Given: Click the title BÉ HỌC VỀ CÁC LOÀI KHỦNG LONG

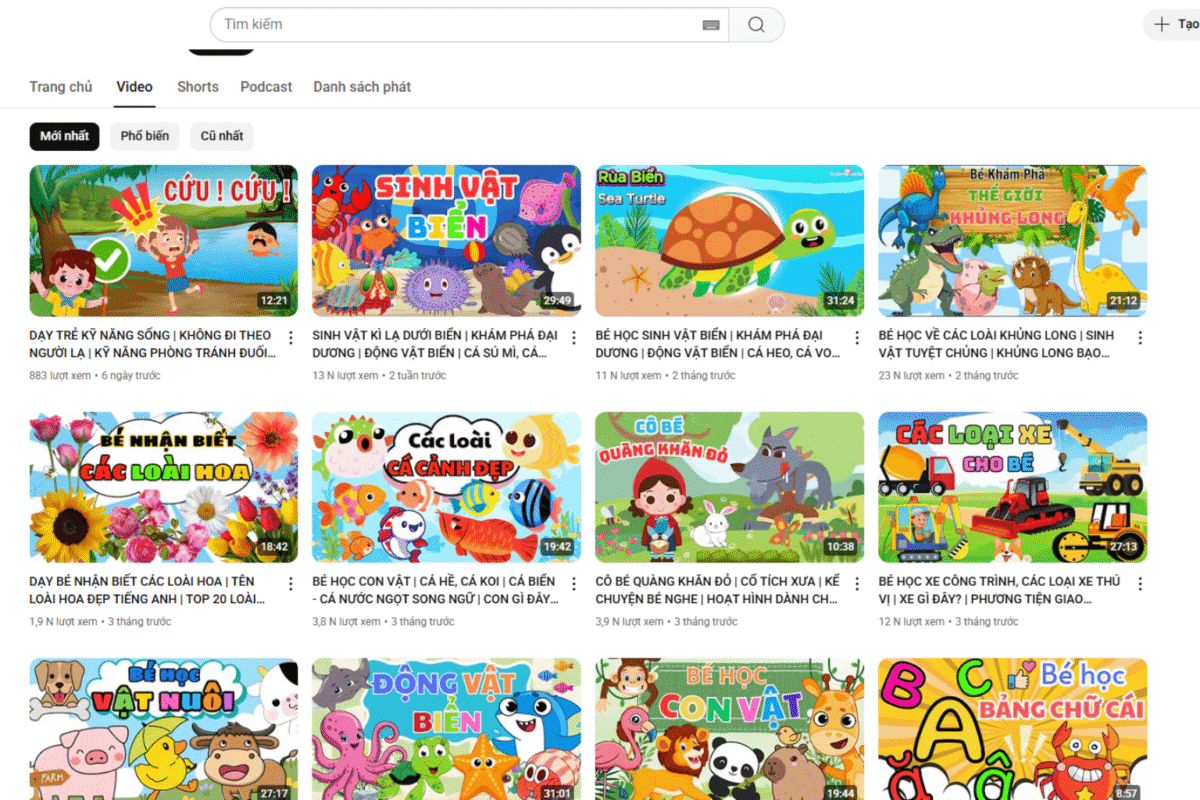Looking at the screenshot, I should point(996,344).
